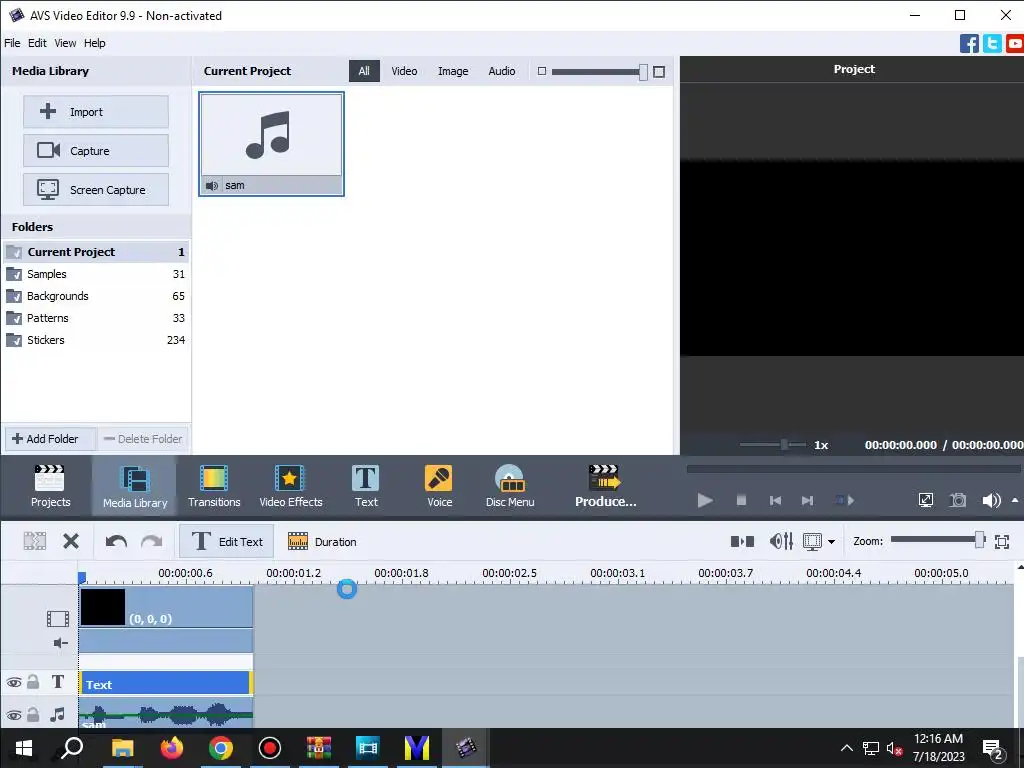This screenshot has height=768, width=1024.
Task: Click the preview volume speaker icon
Action: click(x=991, y=500)
